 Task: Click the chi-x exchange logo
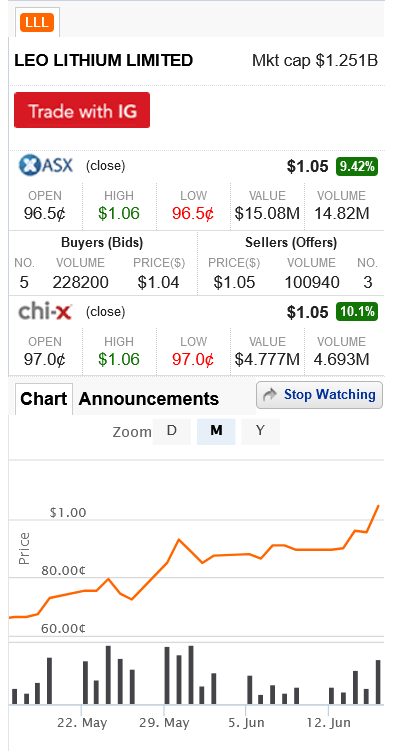[x=45, y=312]
